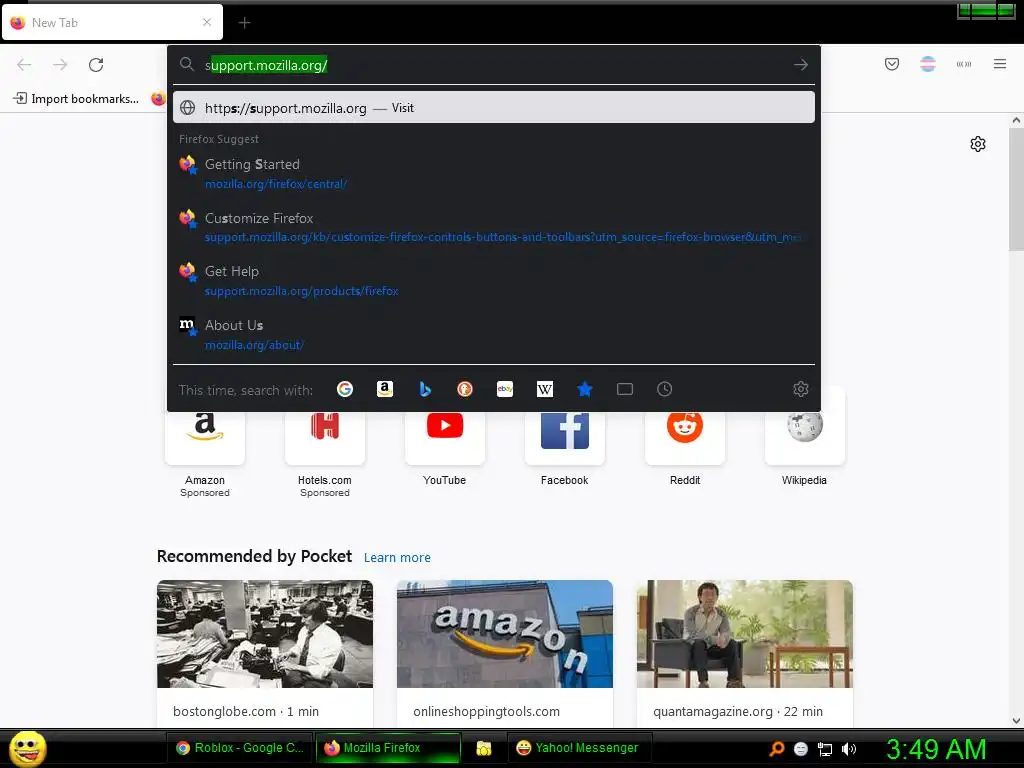Viewport: 1024px width, 768px height.
Task: Select the New Tab browser tab
Action: pyautogui.click(x=112, y=22)
